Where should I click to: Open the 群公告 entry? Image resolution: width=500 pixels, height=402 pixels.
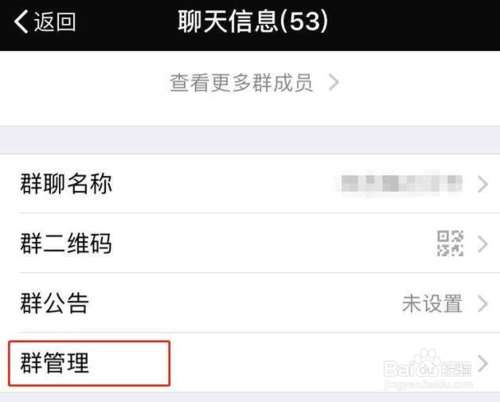[x=250, y=303]
